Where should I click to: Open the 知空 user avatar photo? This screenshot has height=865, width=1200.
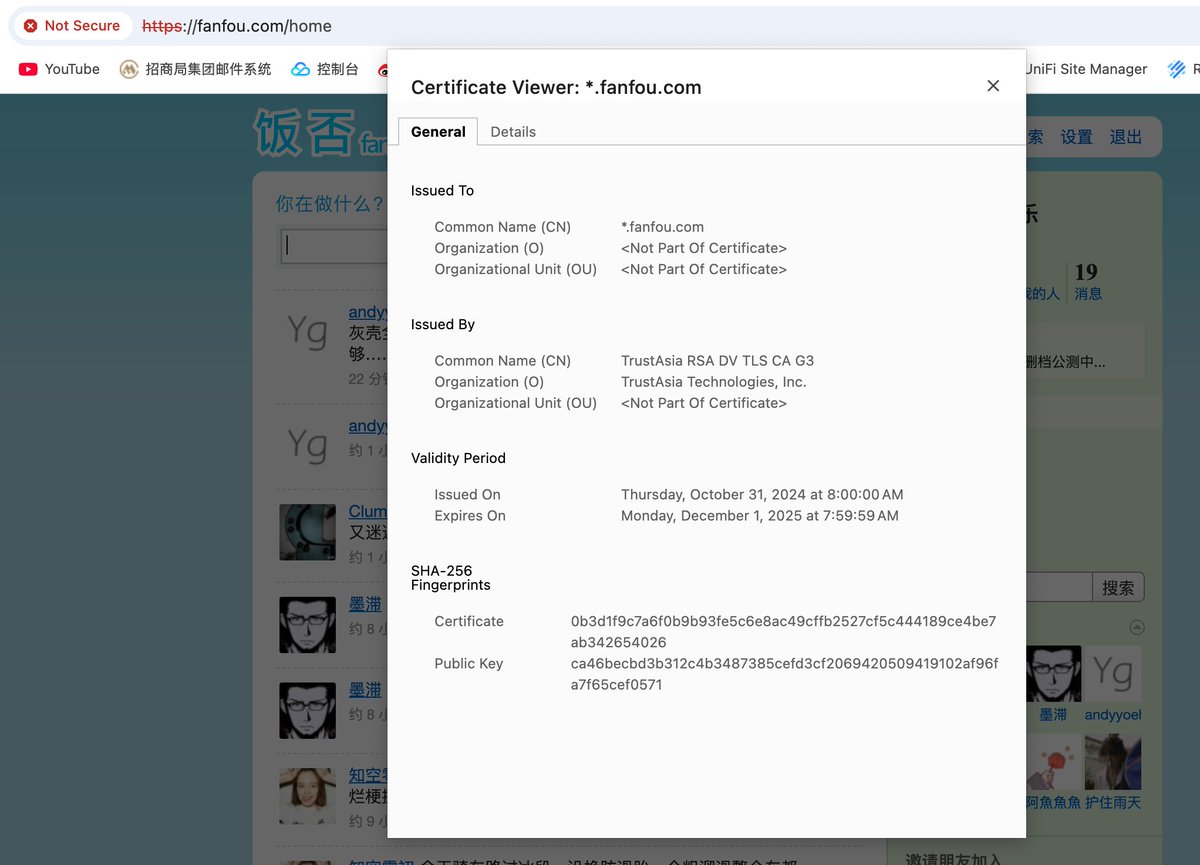point(307,797)
